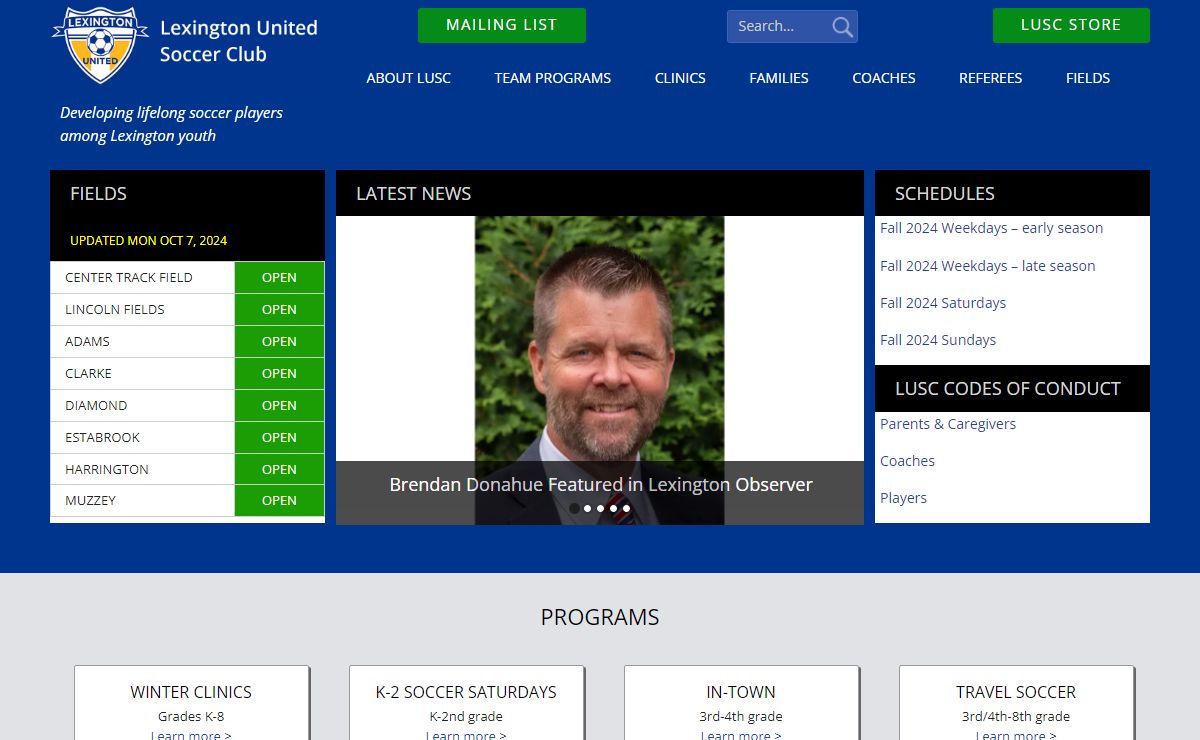Open the REFEREES menu

(990, 78)
